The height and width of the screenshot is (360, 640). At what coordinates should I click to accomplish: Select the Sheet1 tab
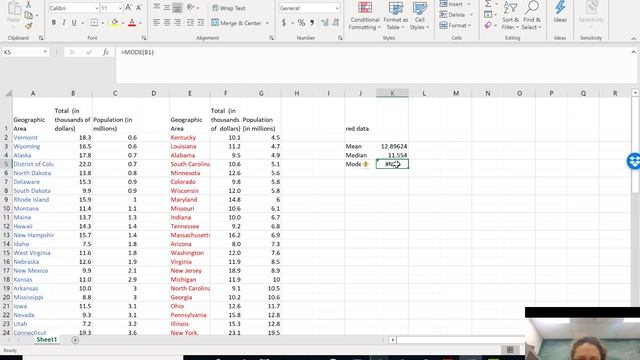point(47,340)
